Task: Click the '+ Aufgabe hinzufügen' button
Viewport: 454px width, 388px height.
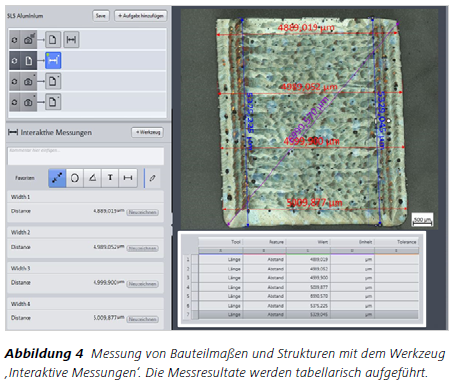Action: (x=141, y=16)
